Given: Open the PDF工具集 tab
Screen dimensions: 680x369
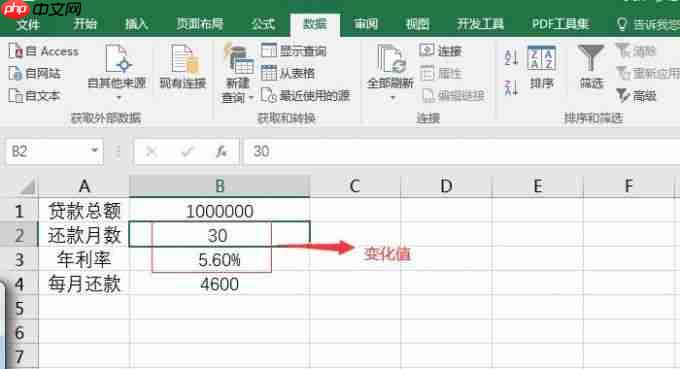Looking at the screenshot, I should (x=561, y=24).
